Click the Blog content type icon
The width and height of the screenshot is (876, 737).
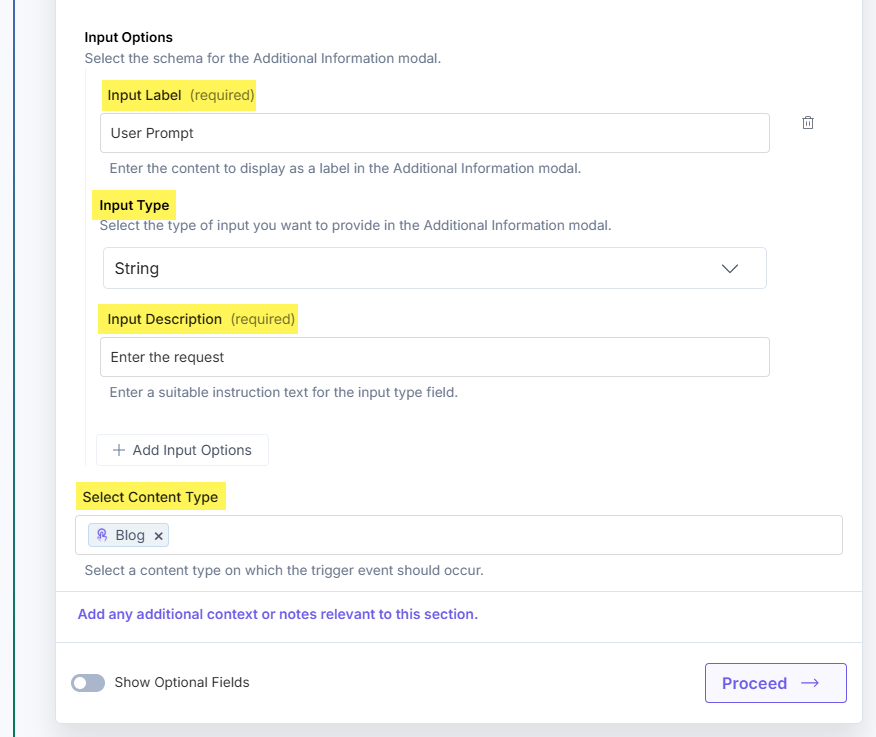click(102, 535)
